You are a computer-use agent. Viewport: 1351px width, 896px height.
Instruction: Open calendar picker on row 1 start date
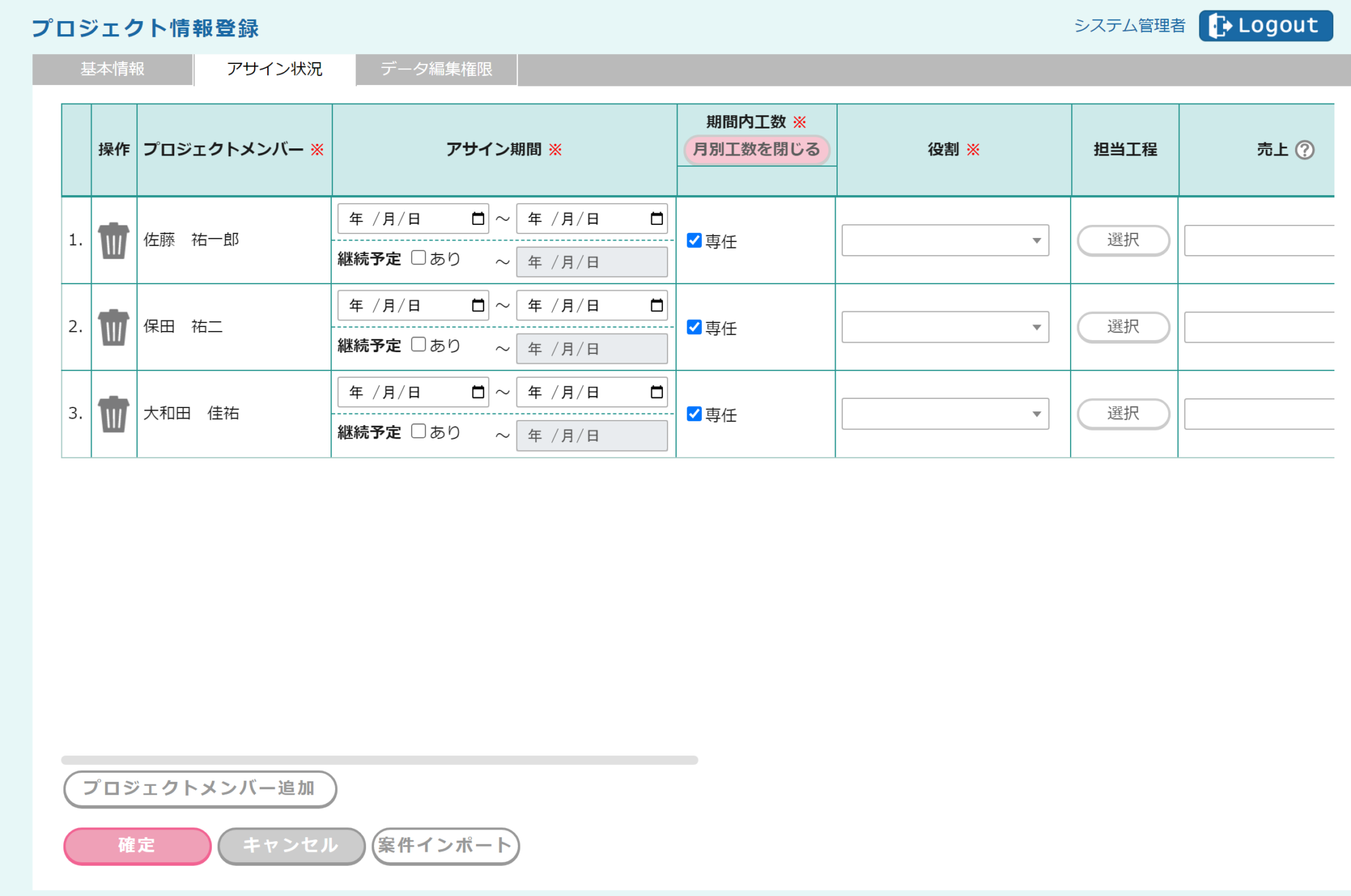[478, 219]
